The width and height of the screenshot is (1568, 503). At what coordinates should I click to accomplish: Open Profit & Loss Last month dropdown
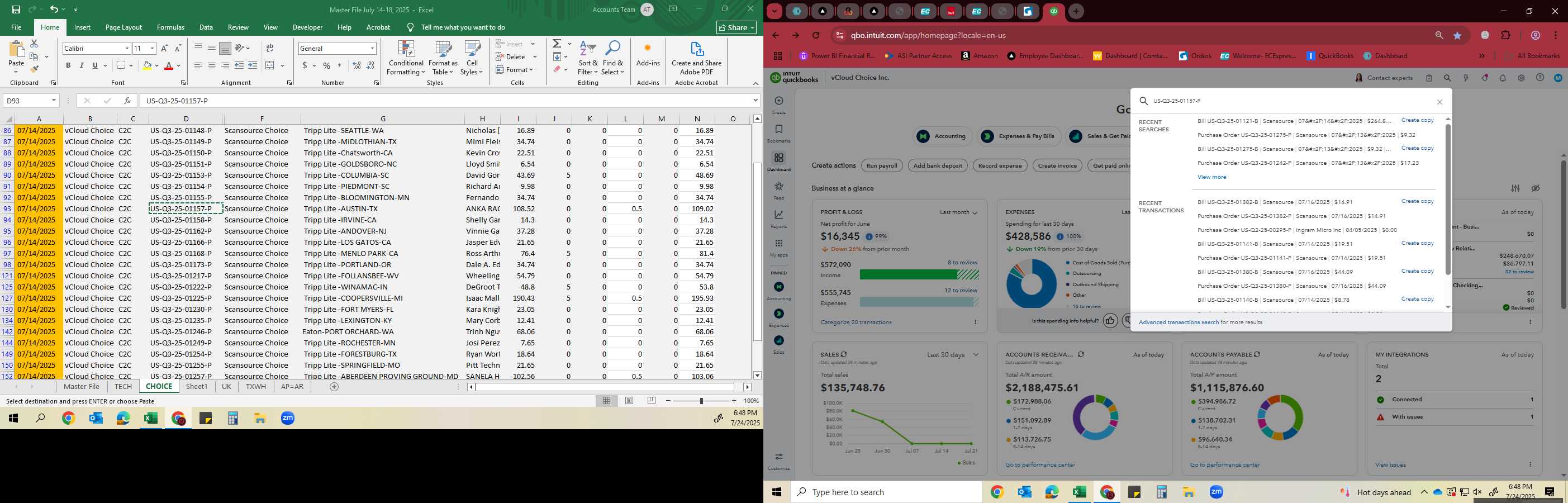(958, 212)
